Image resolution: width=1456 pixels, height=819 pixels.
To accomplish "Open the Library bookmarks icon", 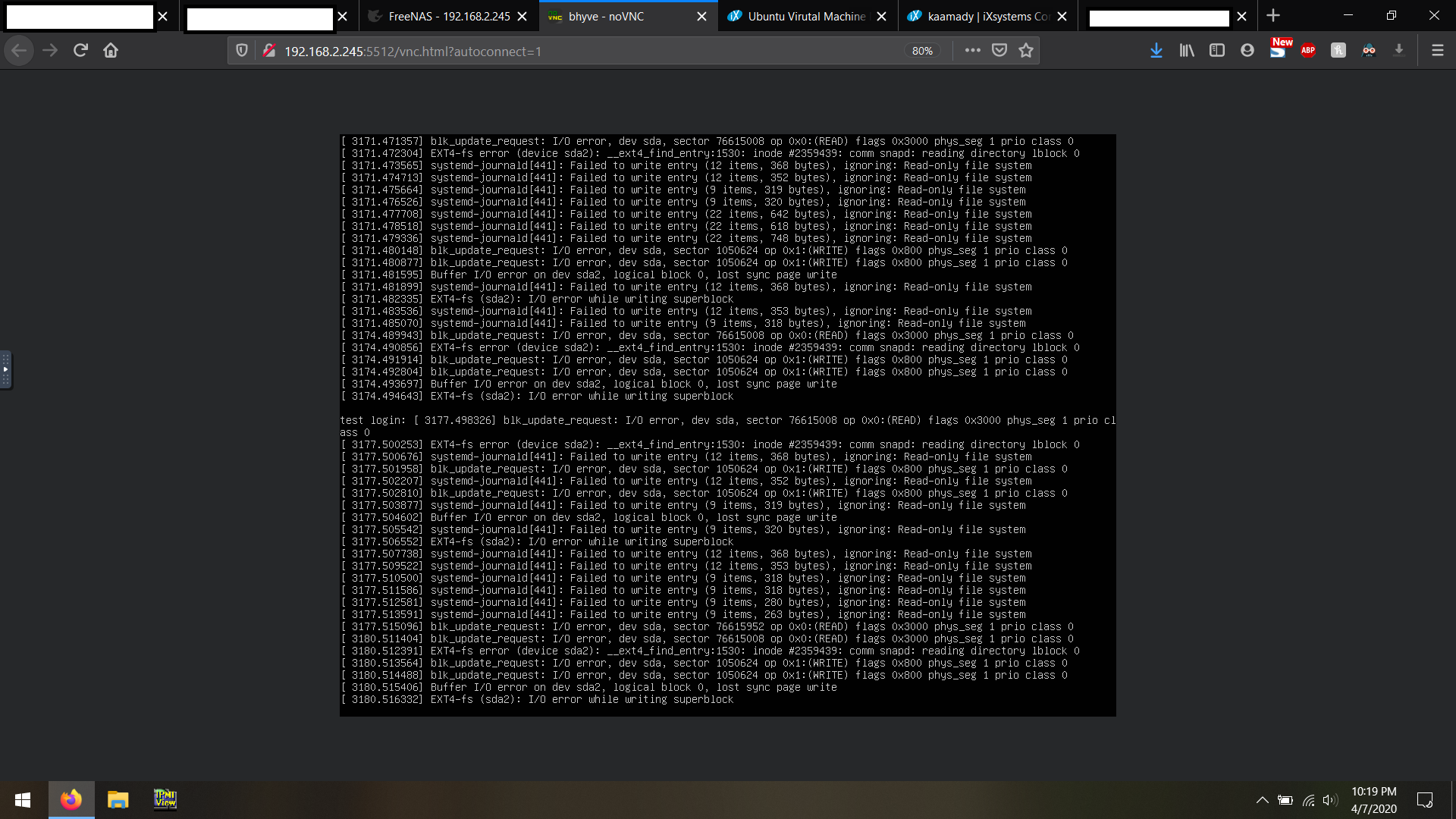I will 1187,51.
